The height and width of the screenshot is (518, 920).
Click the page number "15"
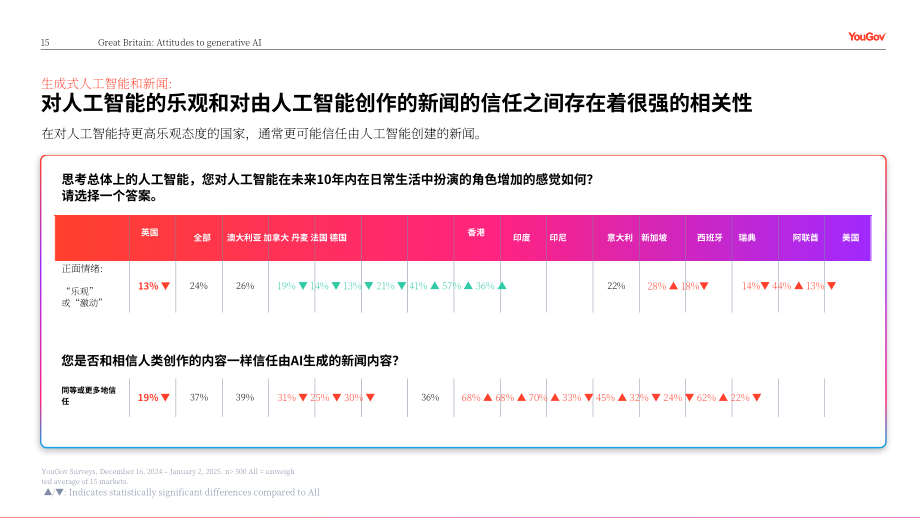(x=45, y=42)
